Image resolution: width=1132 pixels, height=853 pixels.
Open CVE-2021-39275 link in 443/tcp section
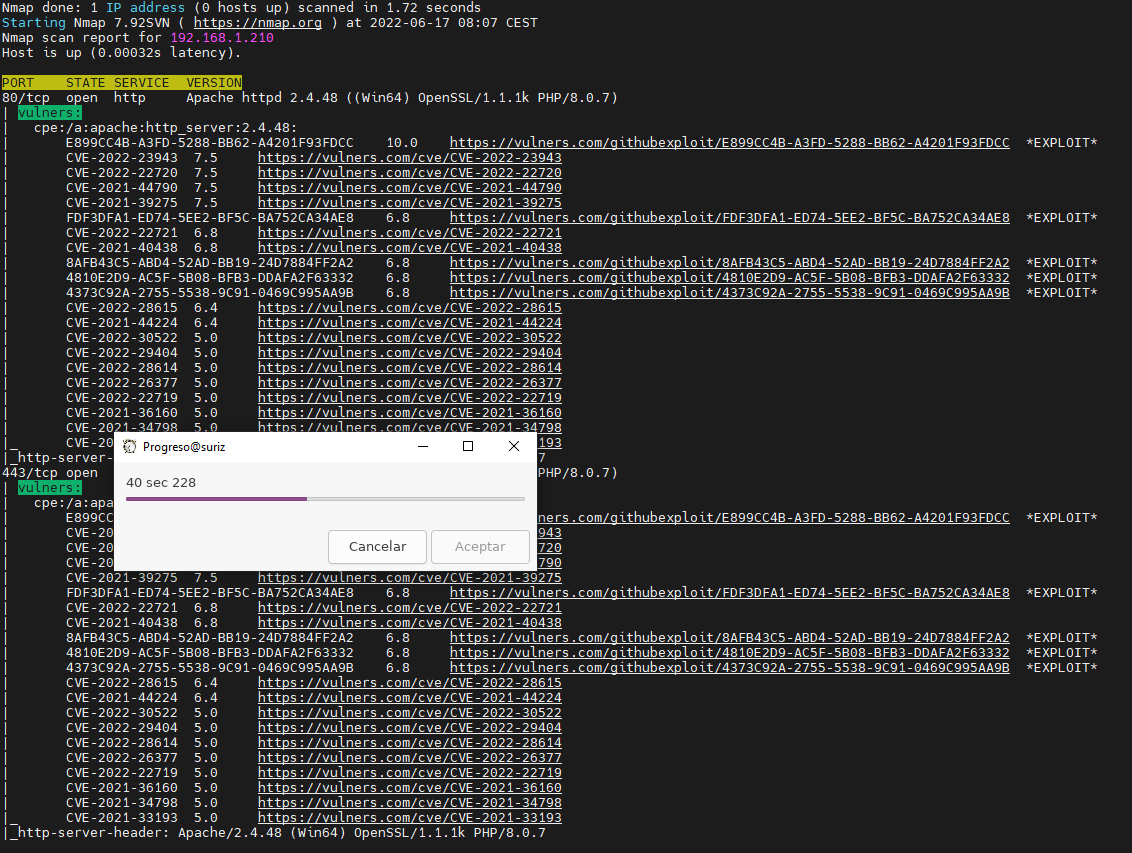[410, 577]
